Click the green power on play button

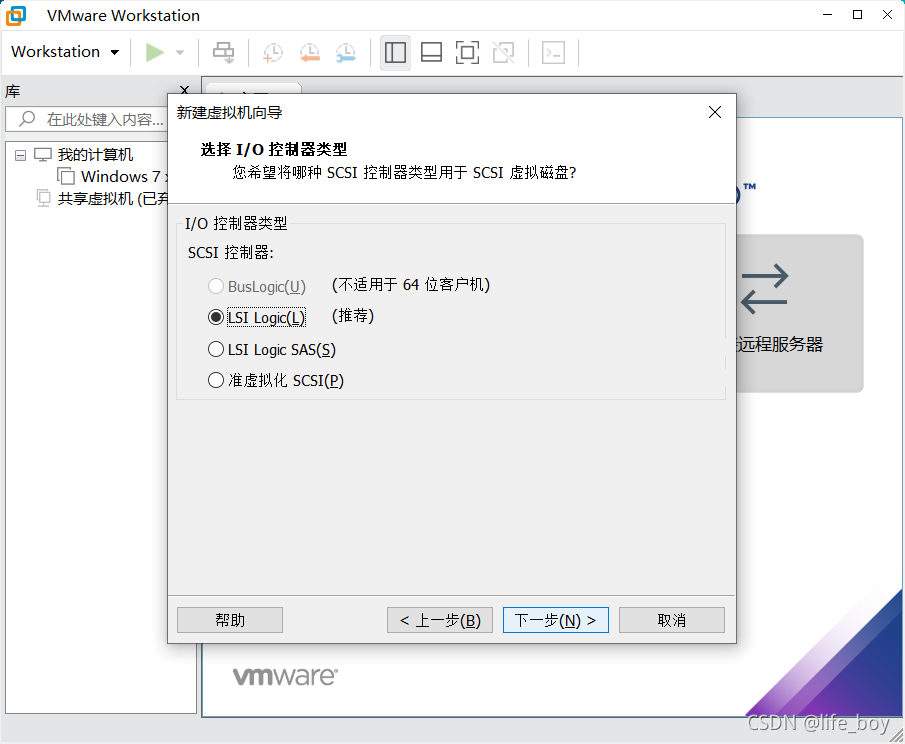154,53
